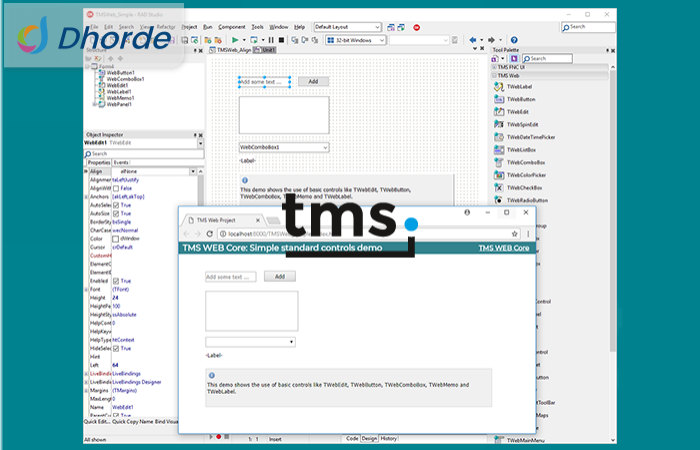
Task: Open the Component menu
Action: [232, 27]
